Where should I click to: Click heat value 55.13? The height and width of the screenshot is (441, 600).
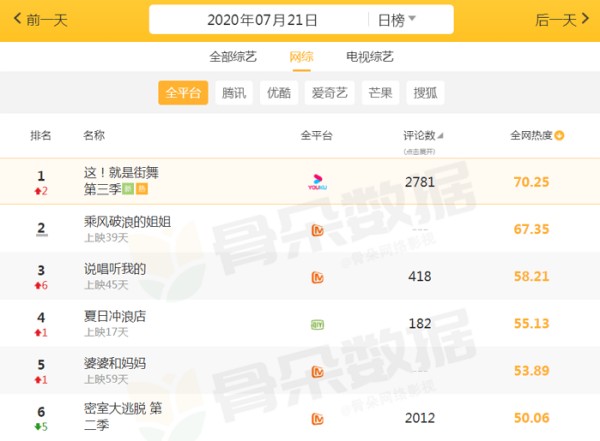(531, 324)
